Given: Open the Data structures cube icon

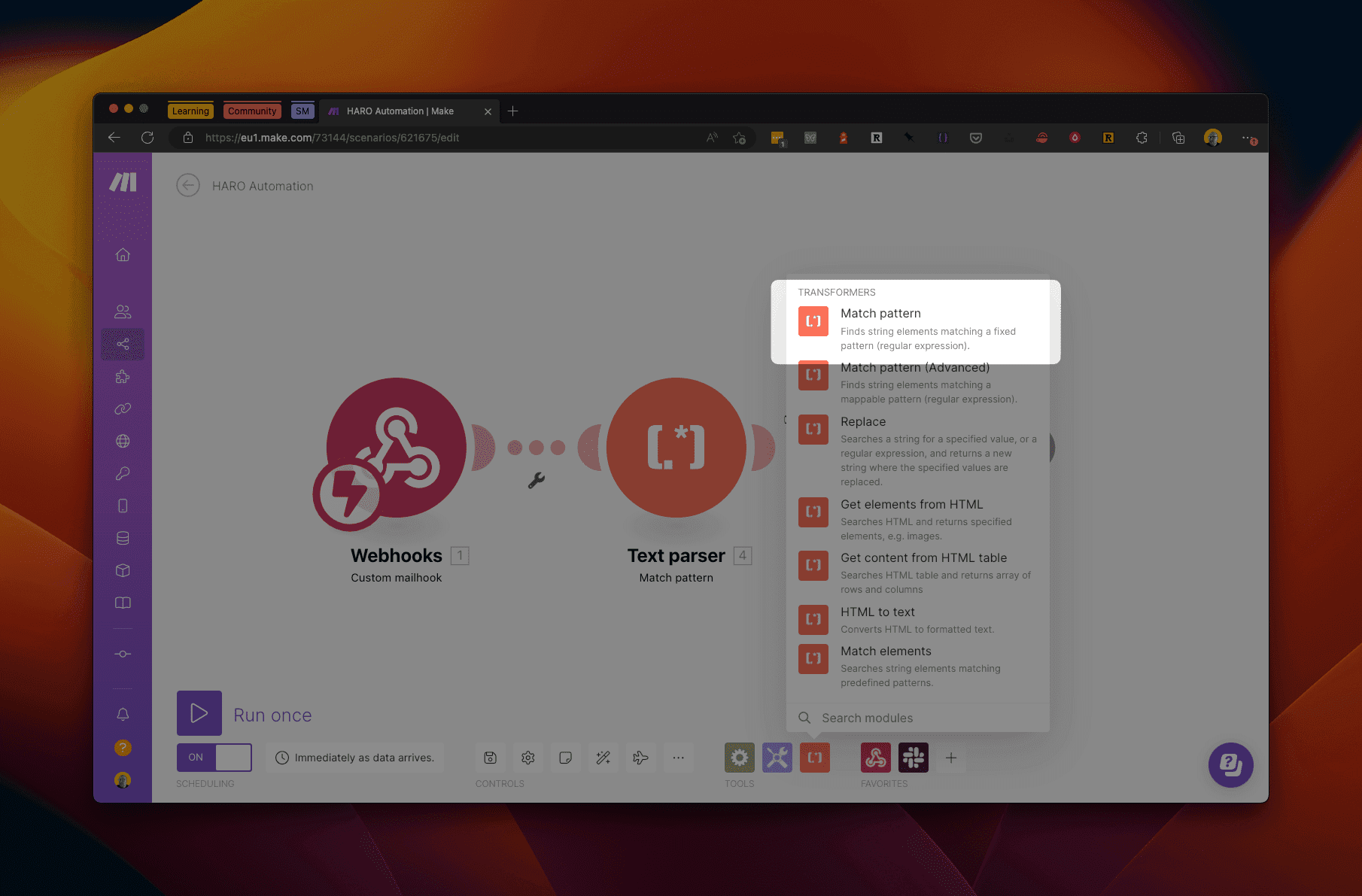Looking at the screenshot, I should point(123,570).
